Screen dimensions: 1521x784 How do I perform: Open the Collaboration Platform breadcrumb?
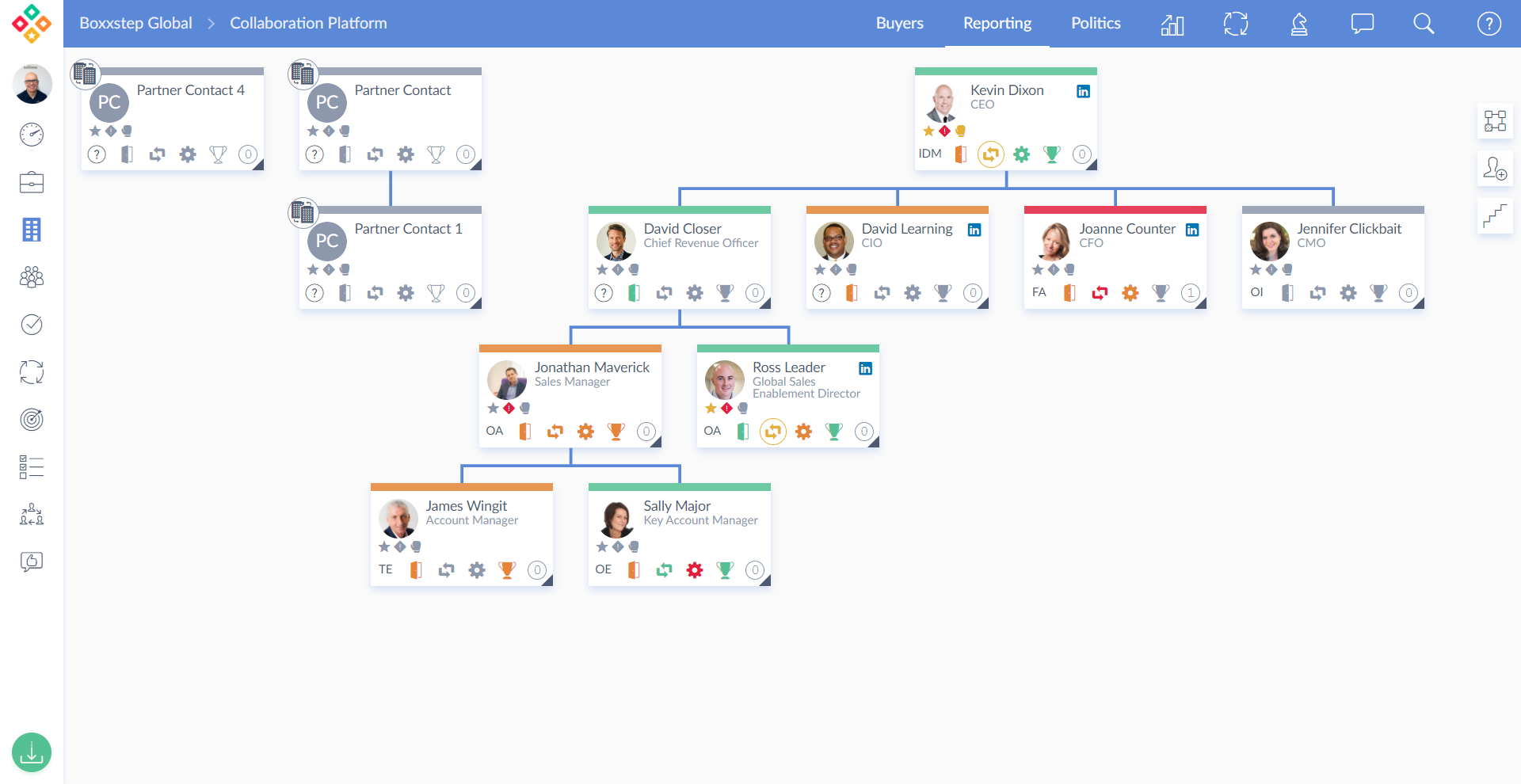308,24
